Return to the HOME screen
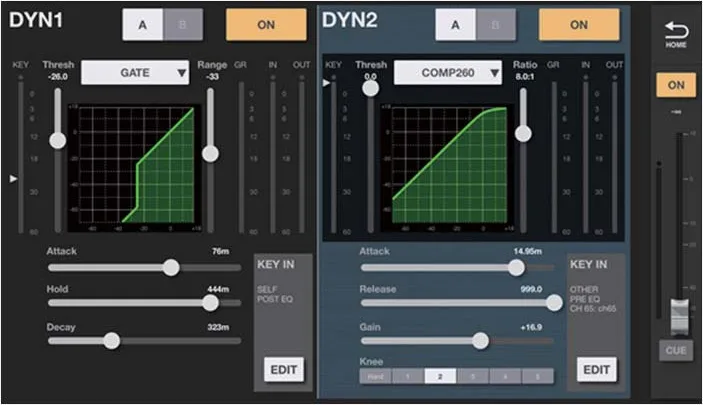 coord(676,34)
